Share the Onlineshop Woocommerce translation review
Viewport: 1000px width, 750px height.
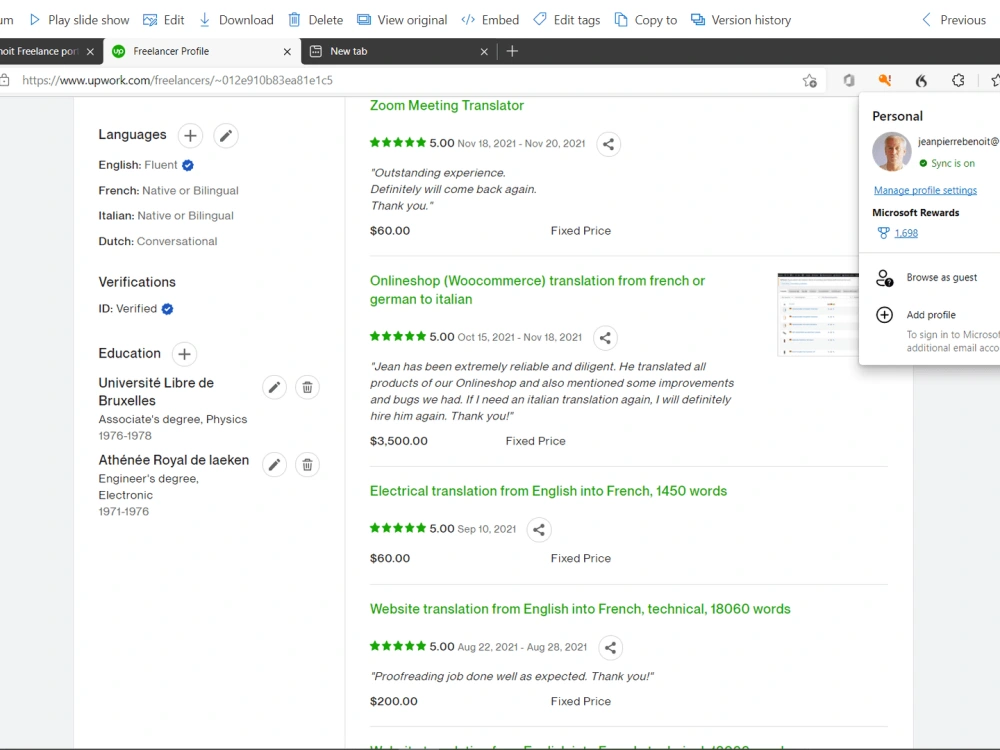click(605, 338)
